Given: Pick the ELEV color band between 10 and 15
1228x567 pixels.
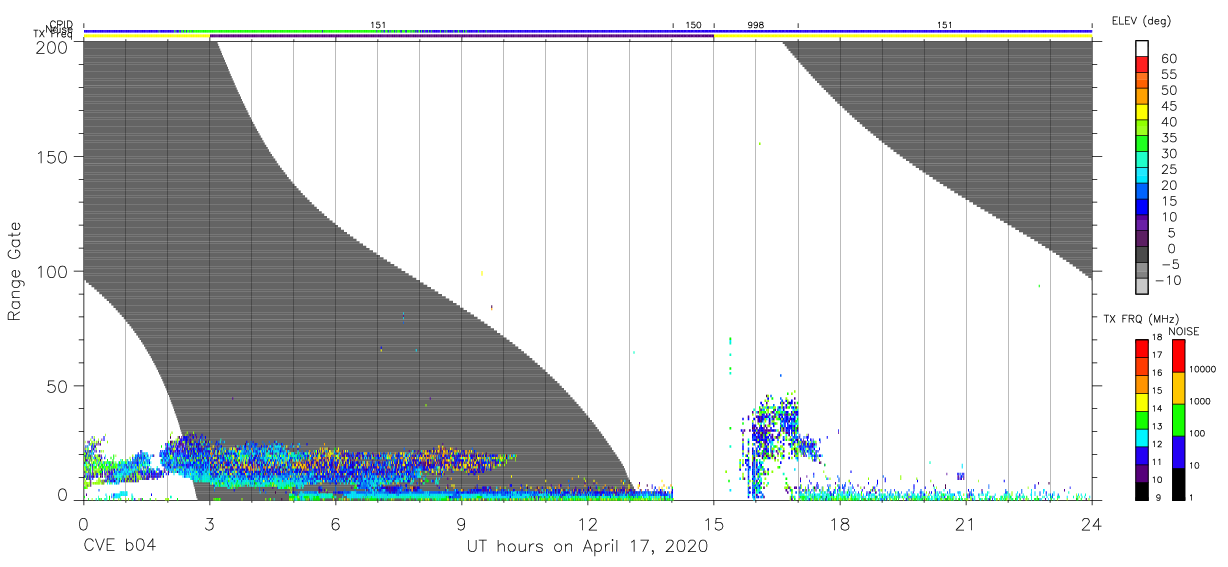Looking at the screenshot, I should pos(1143,208).
